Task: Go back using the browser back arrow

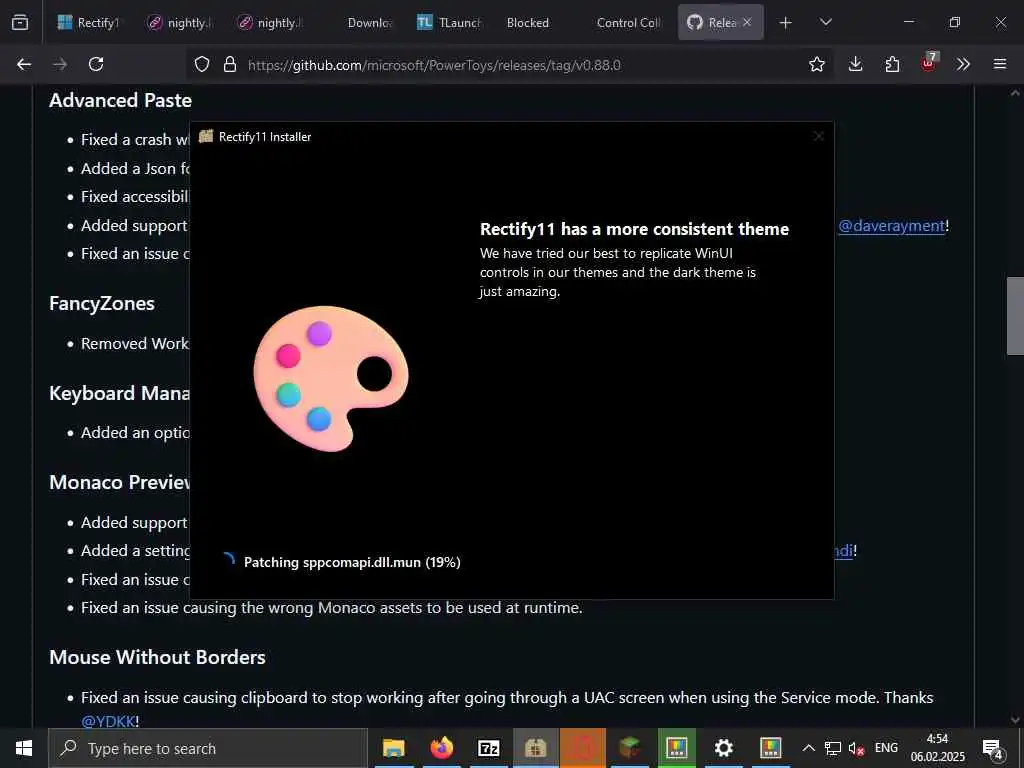Action: tap(24, 64)
